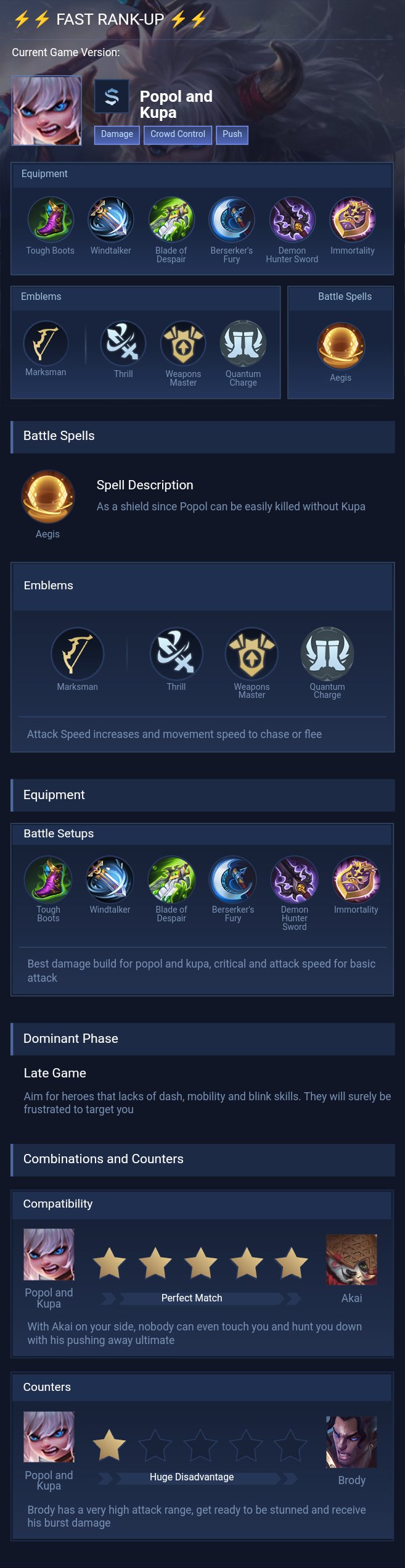Open Weapons Master talent in large Emblems panel
405x1568 pixels.
(x=252, y=653)
